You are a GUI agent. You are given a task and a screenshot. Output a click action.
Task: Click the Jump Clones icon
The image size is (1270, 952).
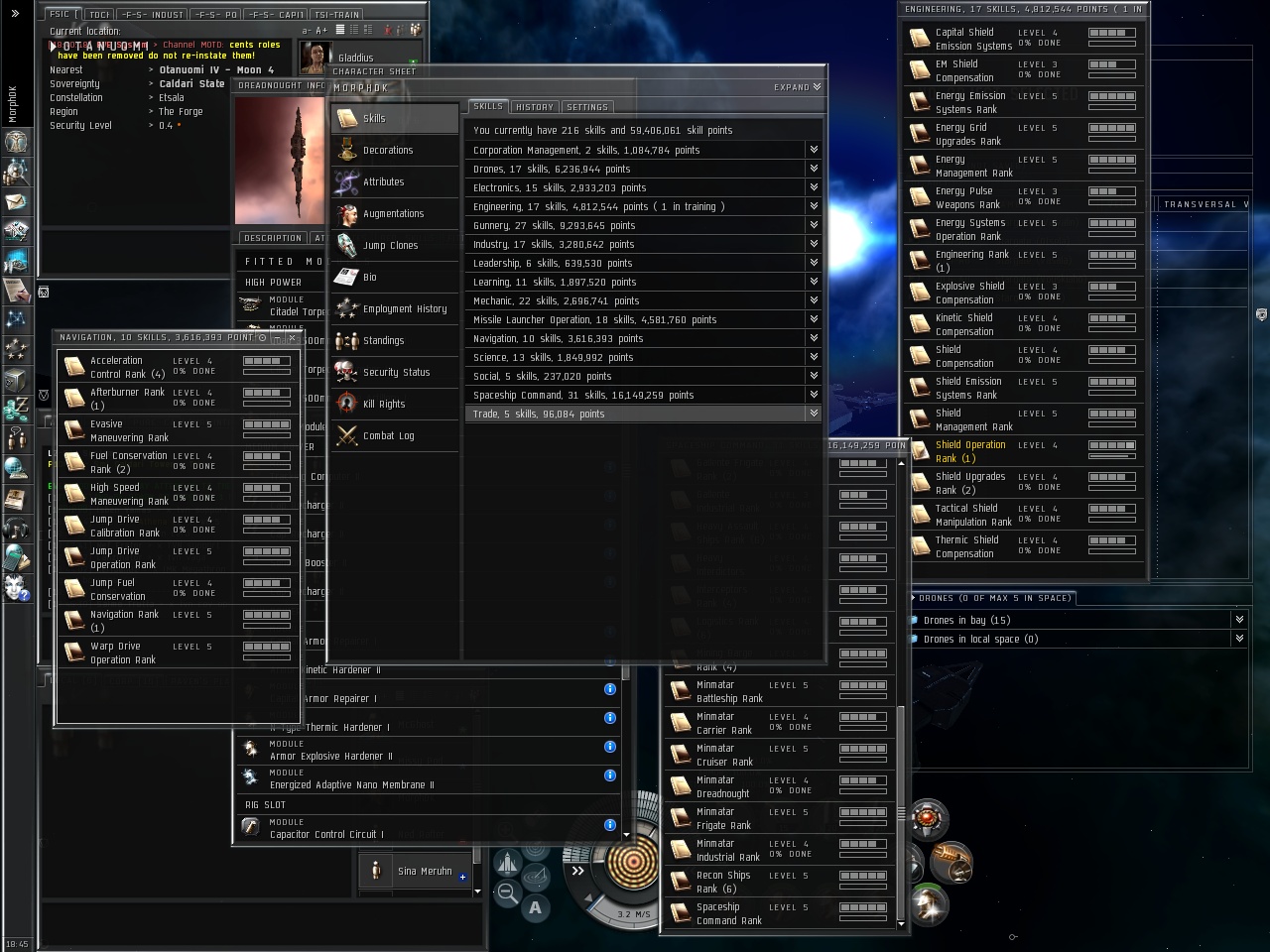pyautogui.click(x=346, y=245)
